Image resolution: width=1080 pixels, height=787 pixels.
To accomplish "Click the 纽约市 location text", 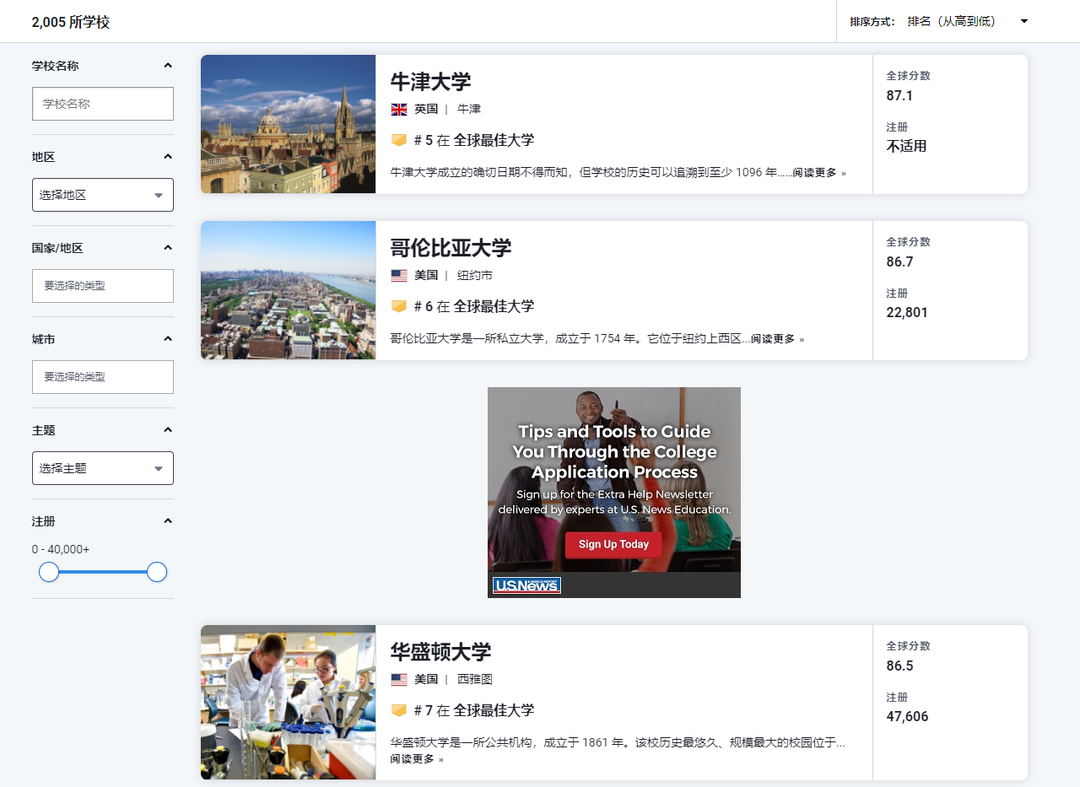I will tap(475, 275).
